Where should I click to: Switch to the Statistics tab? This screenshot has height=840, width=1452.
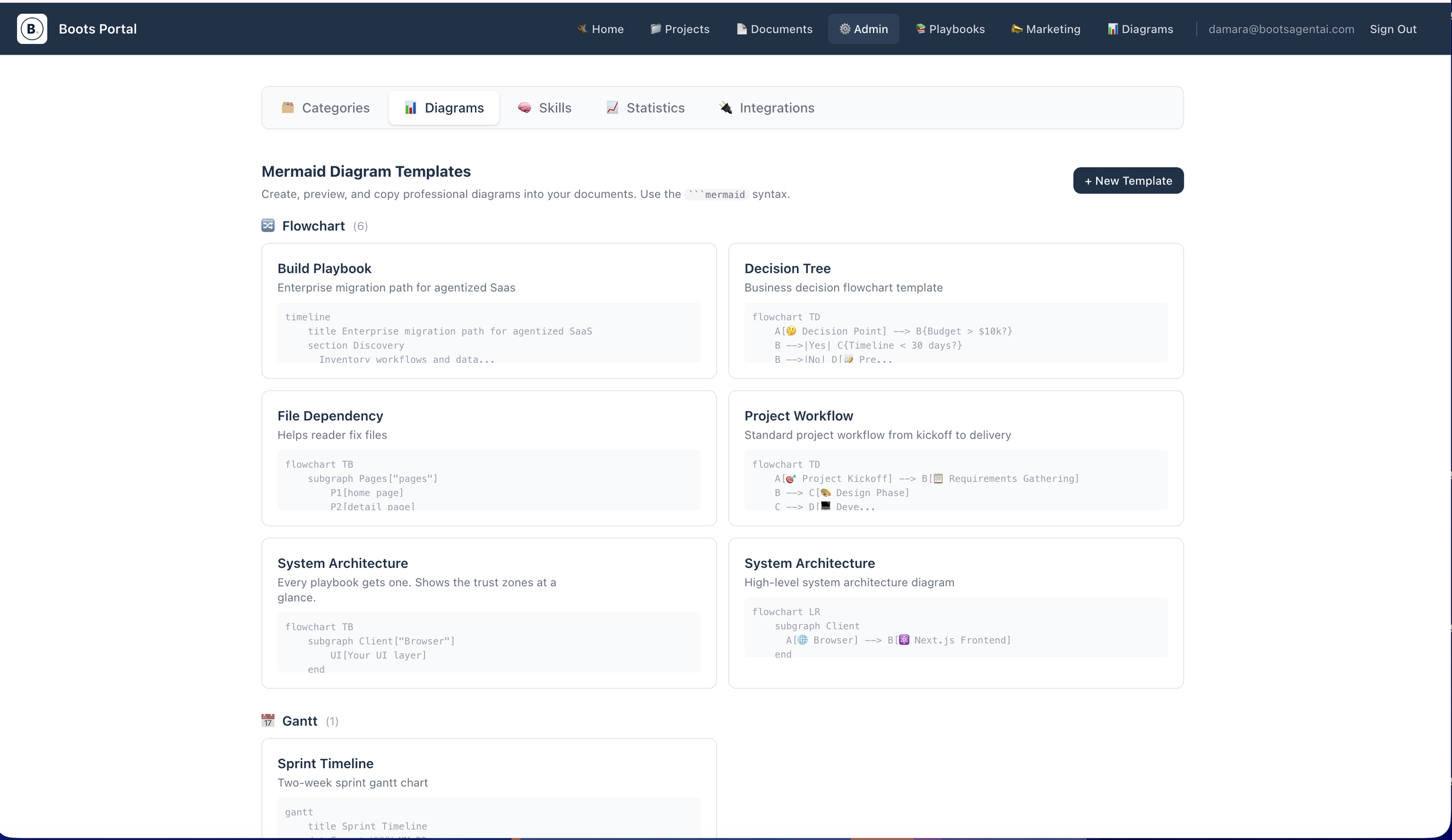(x=645, y=108)
